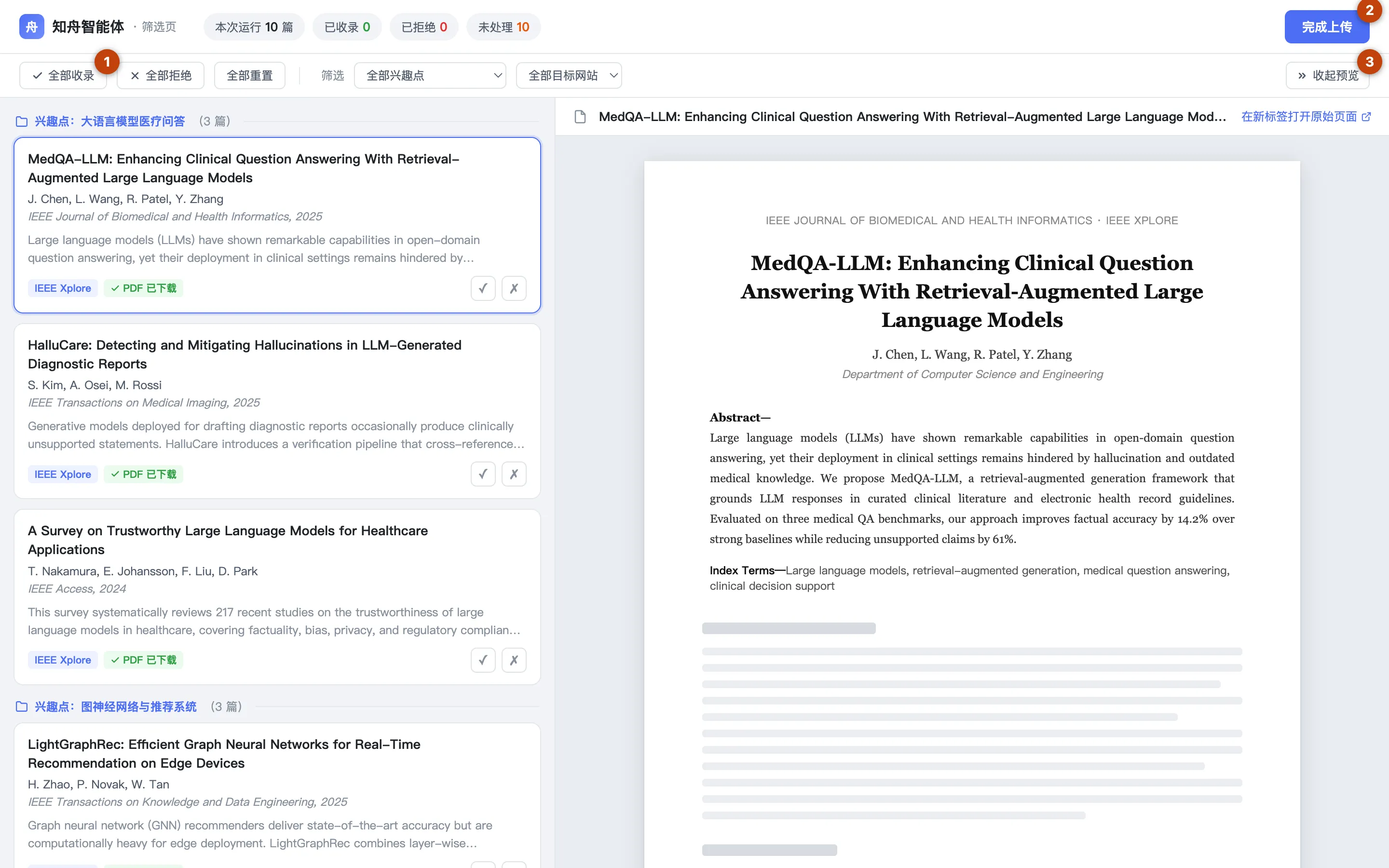Reject the Trustworthy LLM survey paper
Image resolution: width=1389 pixels, height=868 pixels.
pyautogui.click(x=514, y=660)
